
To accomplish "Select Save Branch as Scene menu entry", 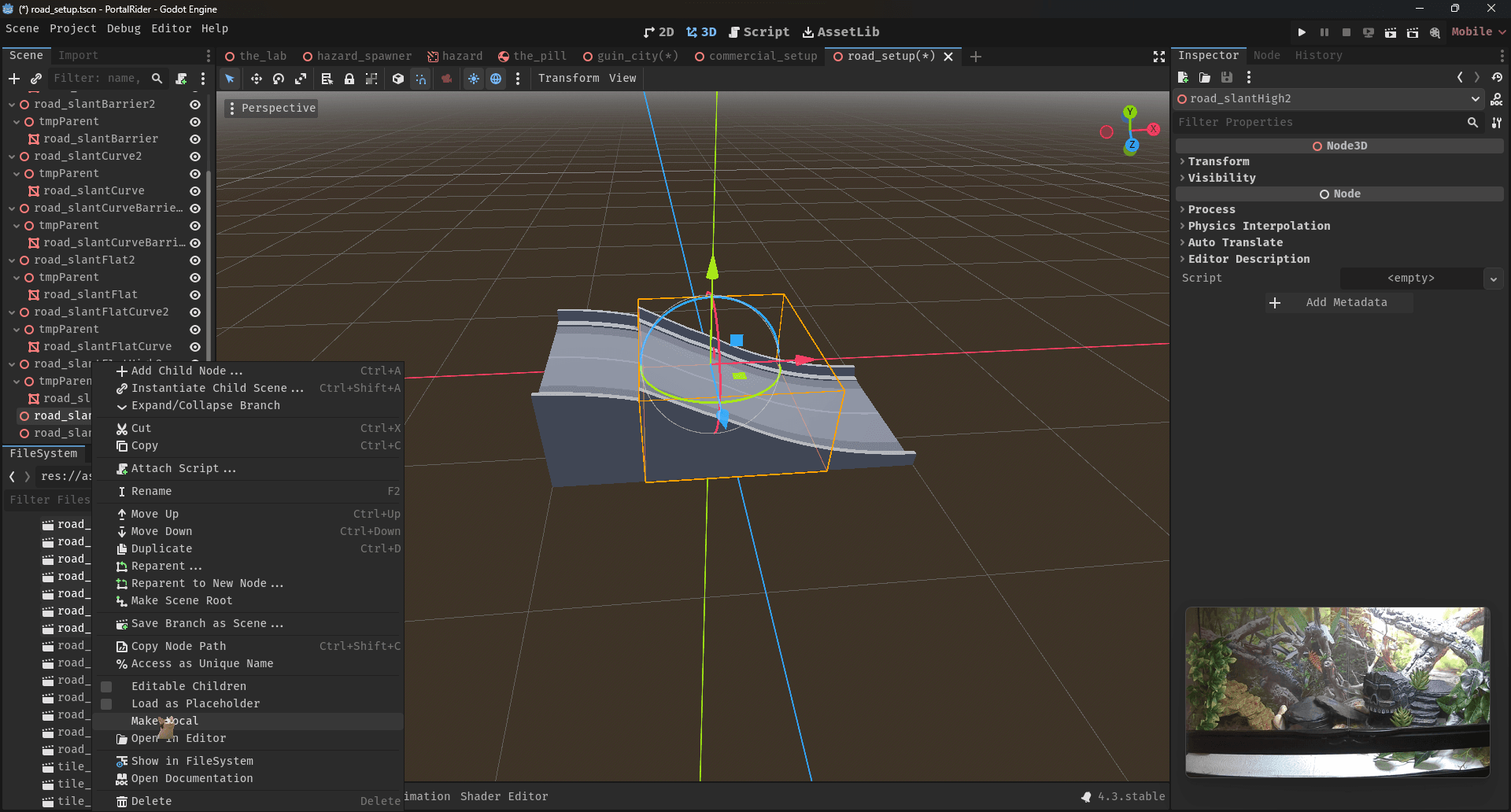I will (248, 624).
